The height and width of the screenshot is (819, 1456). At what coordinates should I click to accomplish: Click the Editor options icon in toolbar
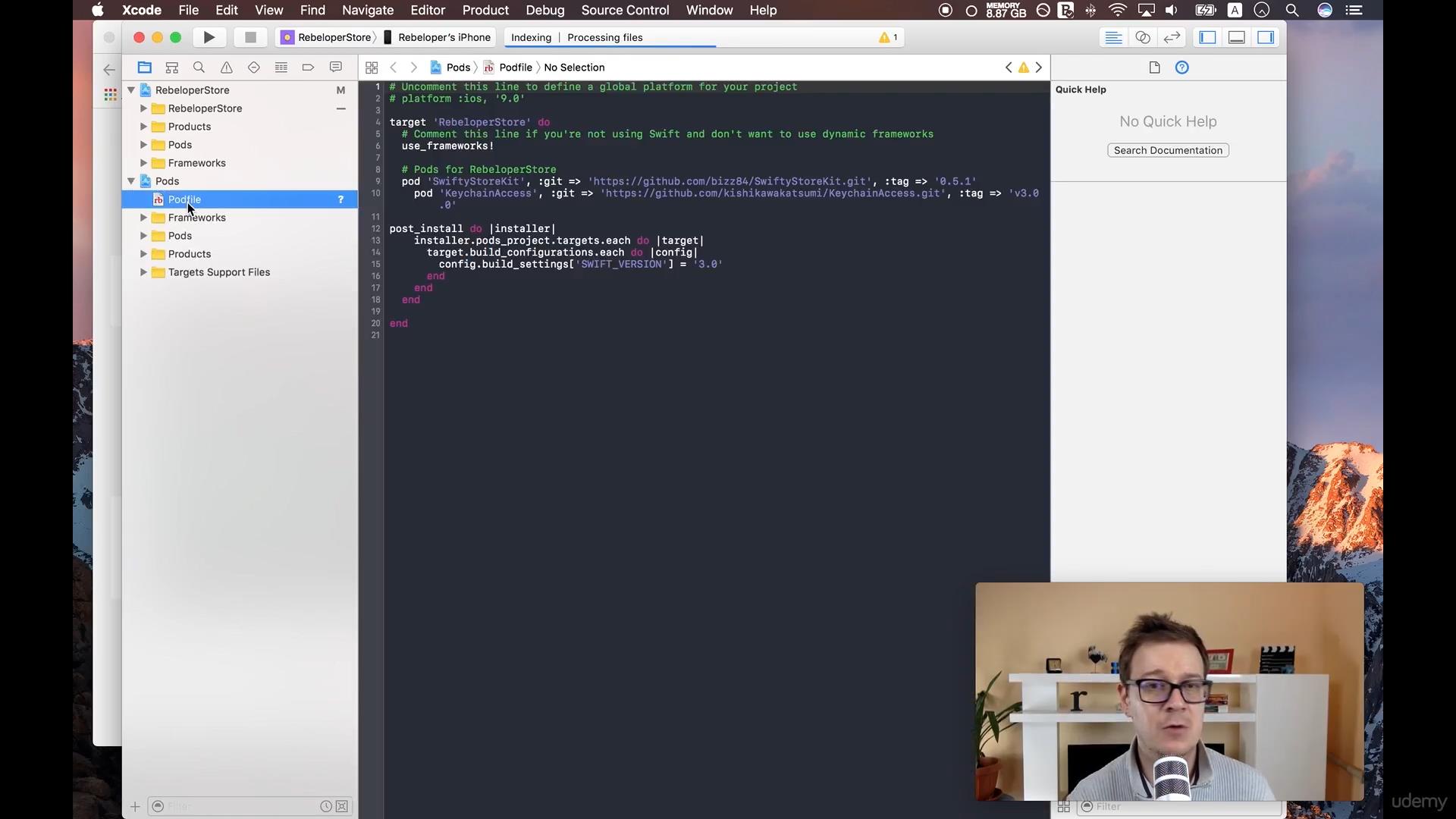[1113, 37]
